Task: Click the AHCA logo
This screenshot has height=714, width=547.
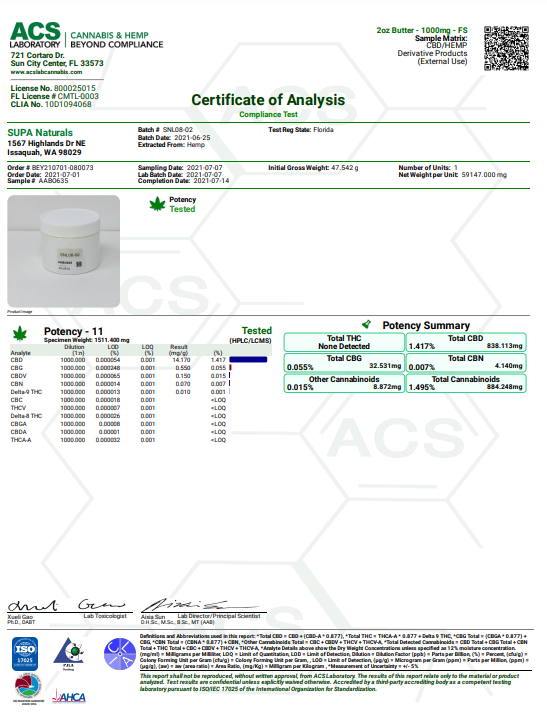Action: (x=69, y=697)
